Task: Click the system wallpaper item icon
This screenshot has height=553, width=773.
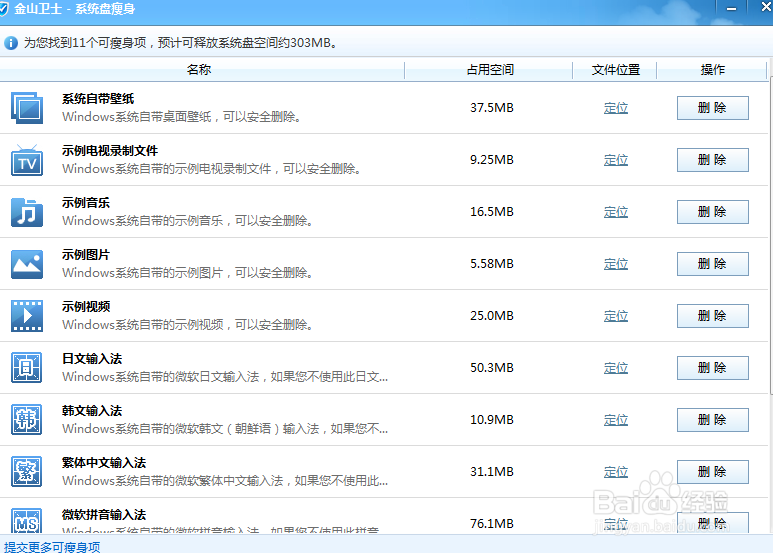Action: tap(27, 108)
